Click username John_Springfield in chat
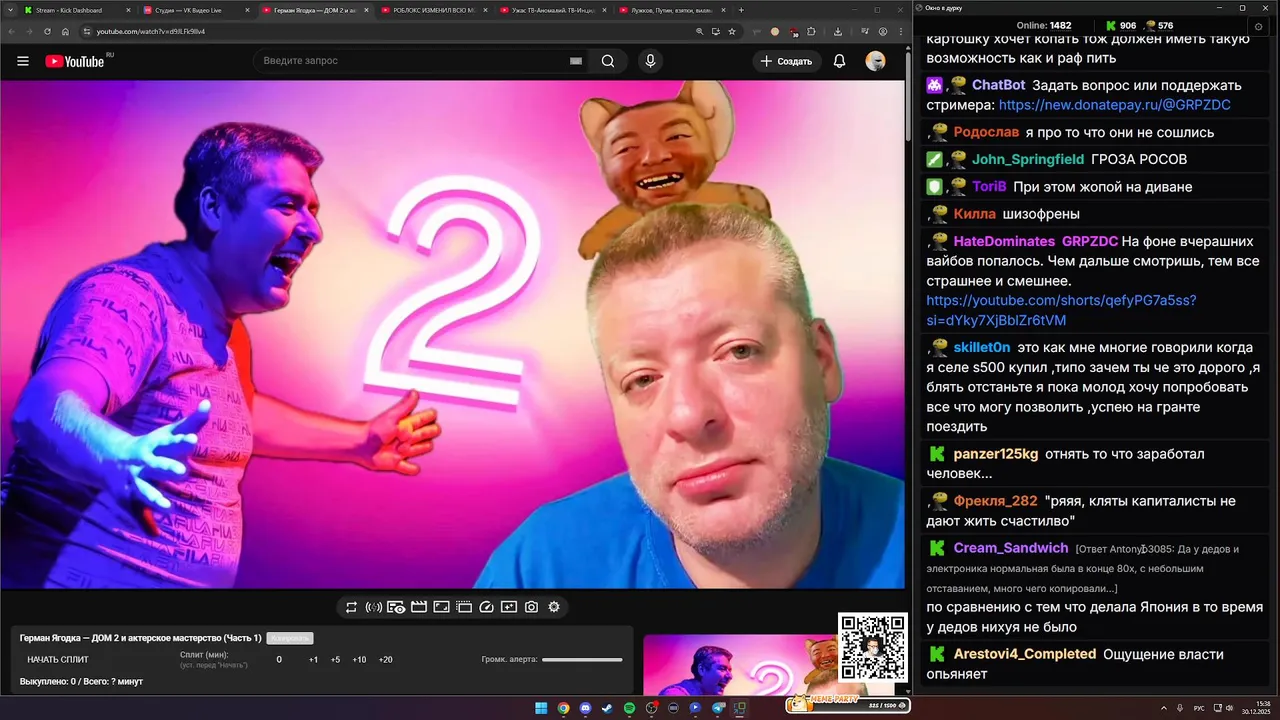 pyautogui.click(x=1028, y=159)
